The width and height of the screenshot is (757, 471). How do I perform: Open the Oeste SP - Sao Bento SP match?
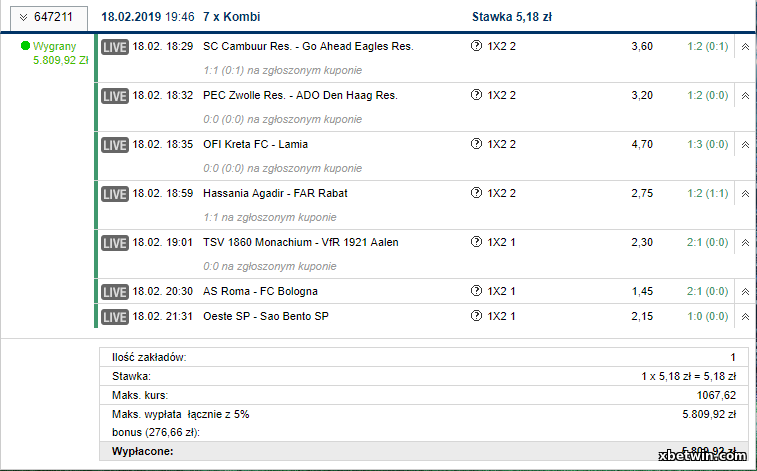click(x=266, y=317)
